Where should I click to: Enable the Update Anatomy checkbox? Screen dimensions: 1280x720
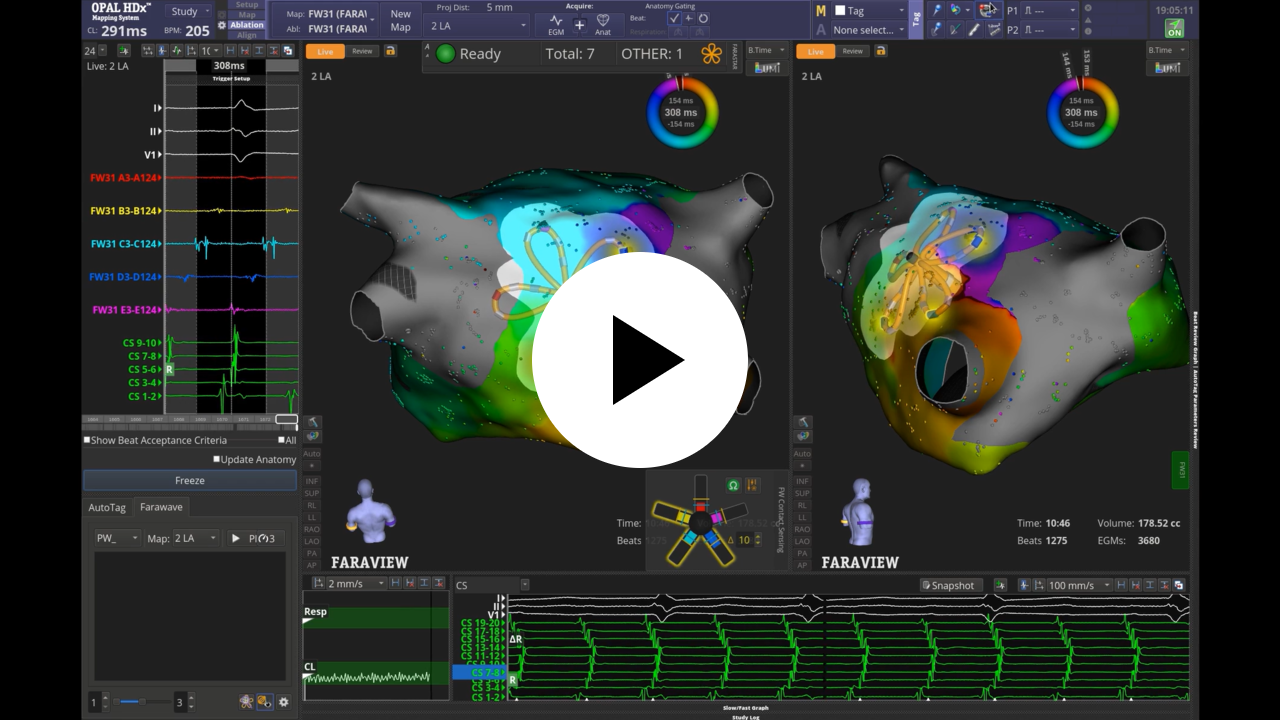216,459
